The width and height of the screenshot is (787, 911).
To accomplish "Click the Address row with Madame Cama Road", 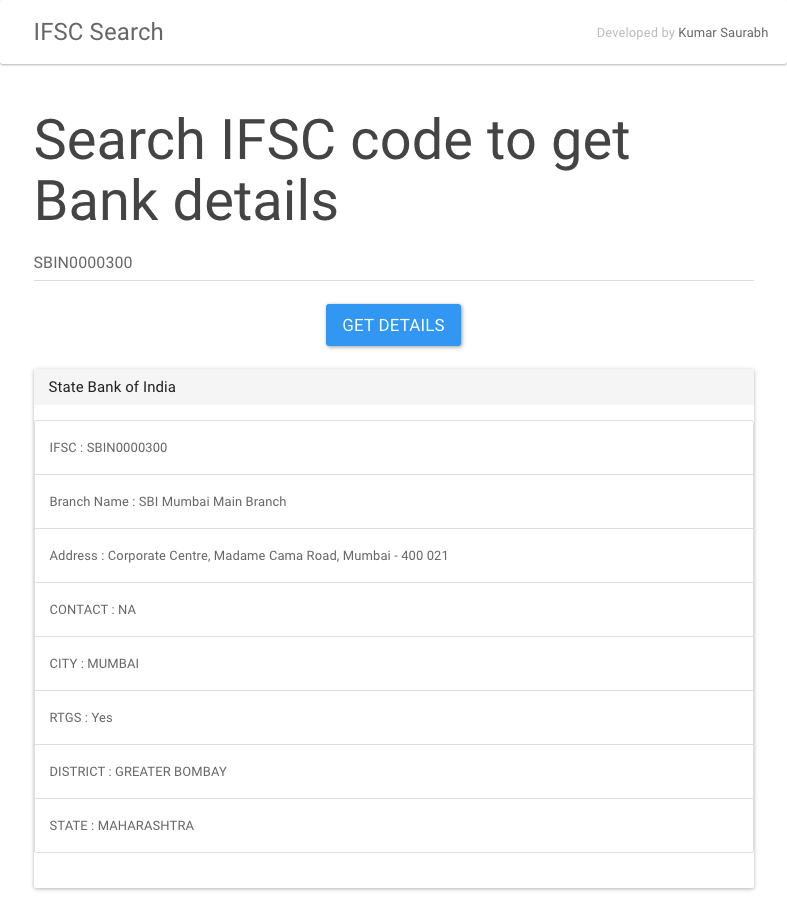I will (x=394, y=555).
